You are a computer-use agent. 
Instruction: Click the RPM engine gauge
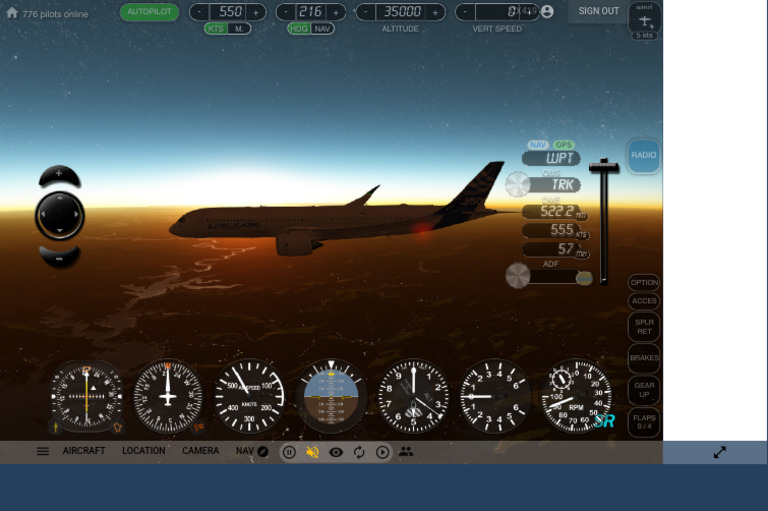tap(576, 396)
